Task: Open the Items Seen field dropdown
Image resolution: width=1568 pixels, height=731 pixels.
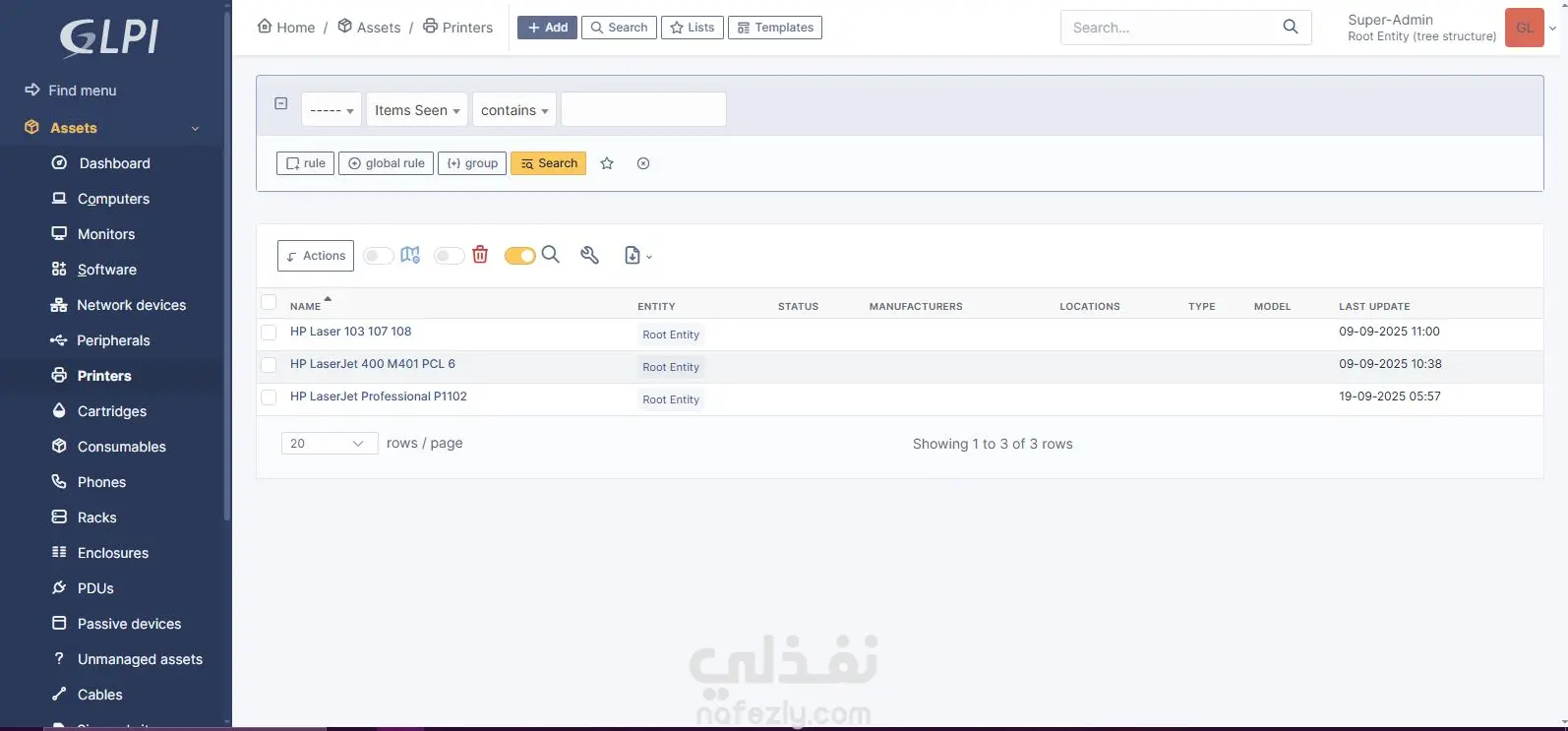Action: point(417,110)
